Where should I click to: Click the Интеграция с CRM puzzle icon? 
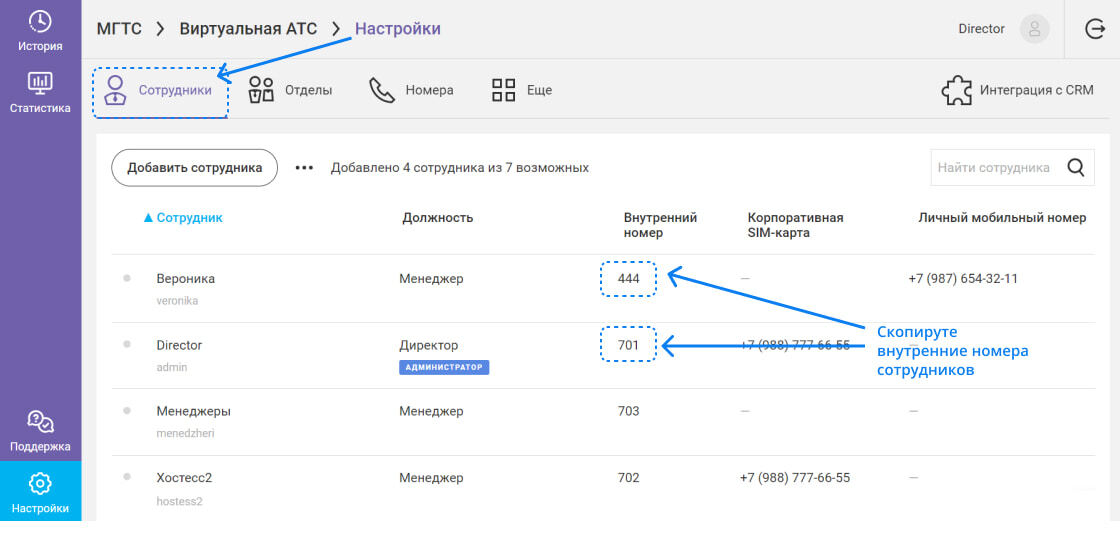[x=957, y=90]
